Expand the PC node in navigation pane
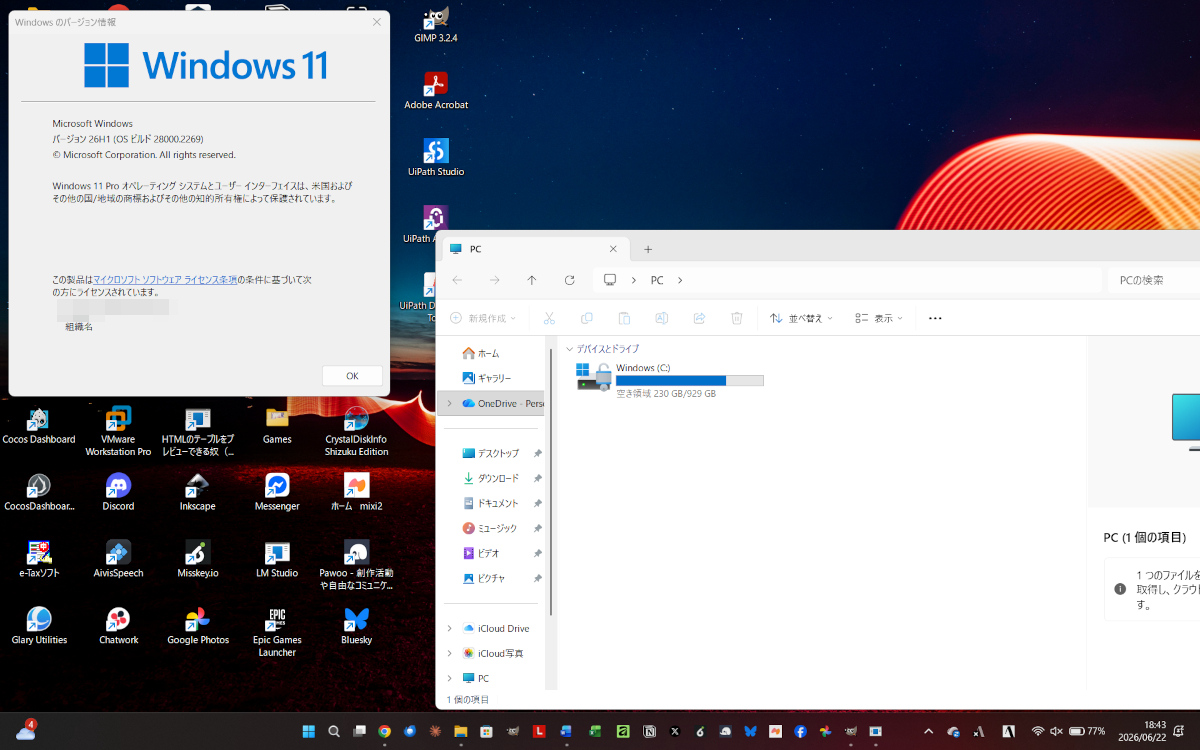 pyautogui.click(x=449, y=678)
